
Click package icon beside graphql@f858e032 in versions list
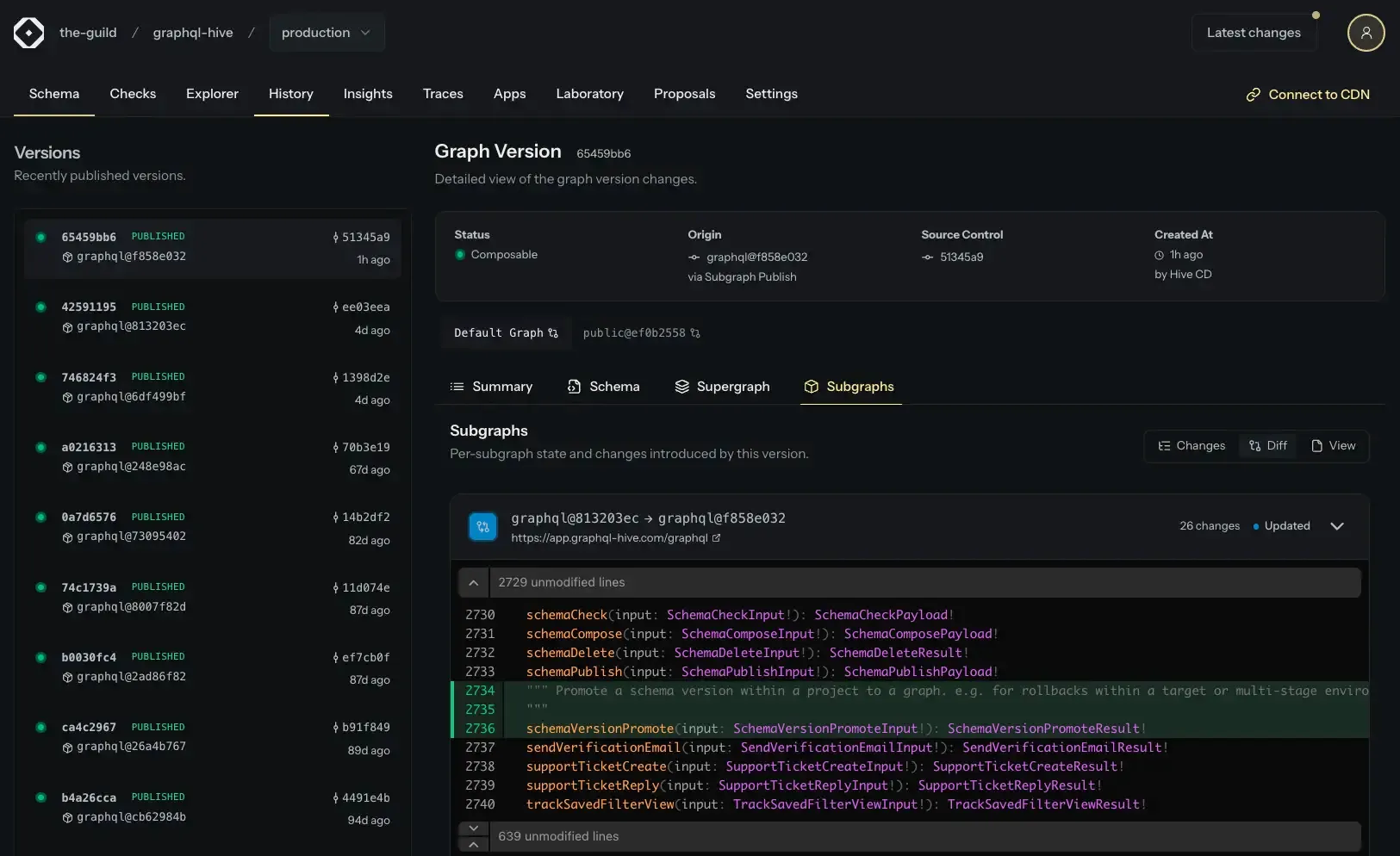(x=67, y=257)
